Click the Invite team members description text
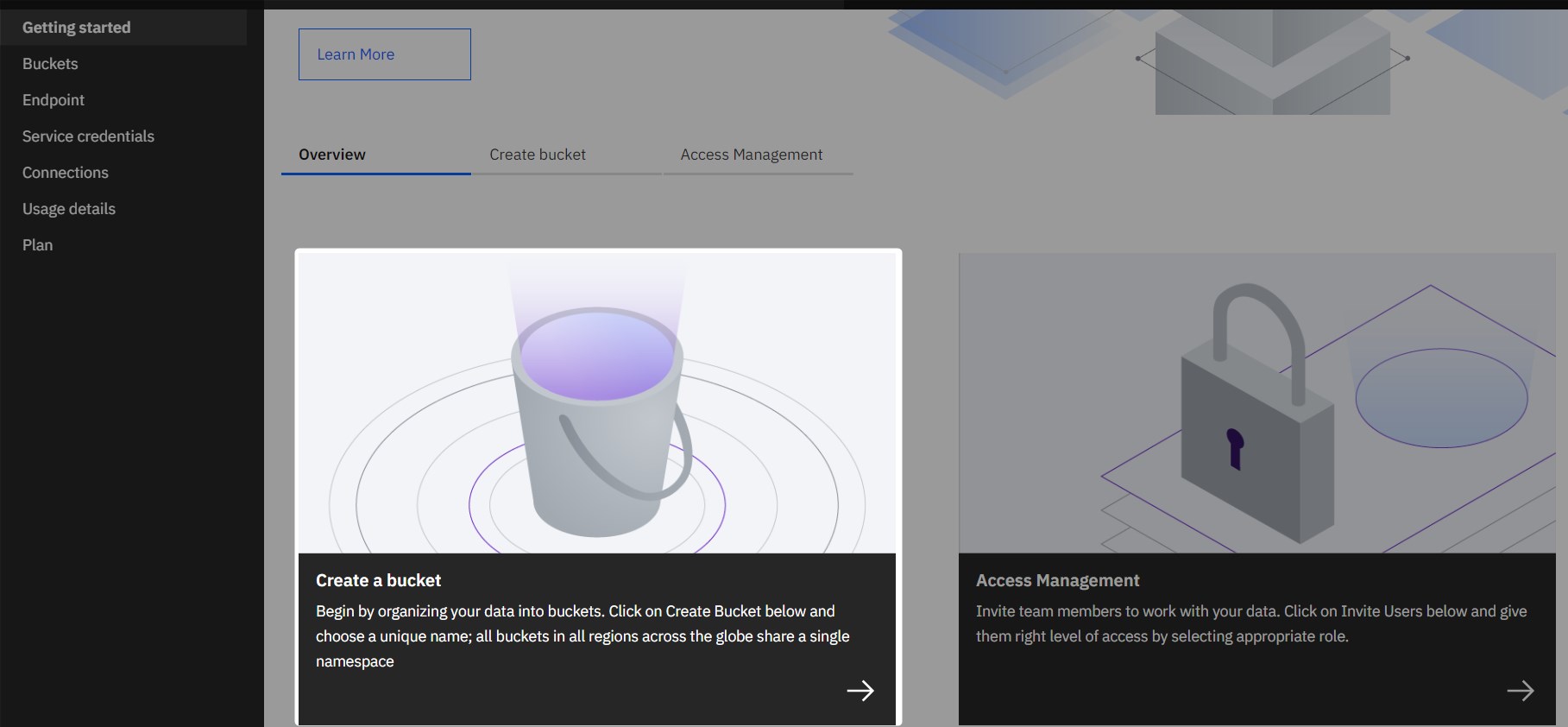 tap(1250, 623)
